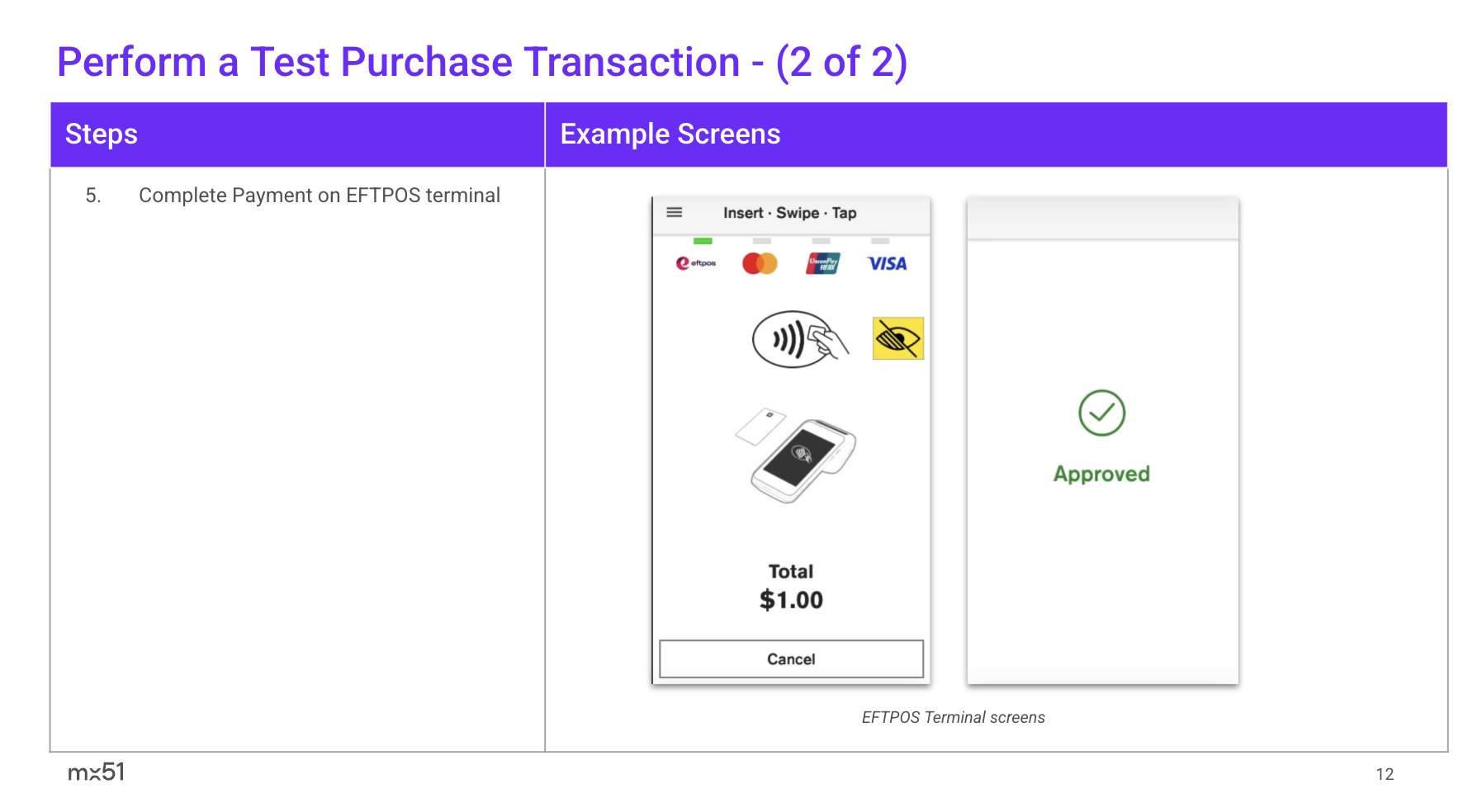Viewport: 1463px width, 812px height.
Task: Click step 5 Complete Payment text
Action: point(319,196)
